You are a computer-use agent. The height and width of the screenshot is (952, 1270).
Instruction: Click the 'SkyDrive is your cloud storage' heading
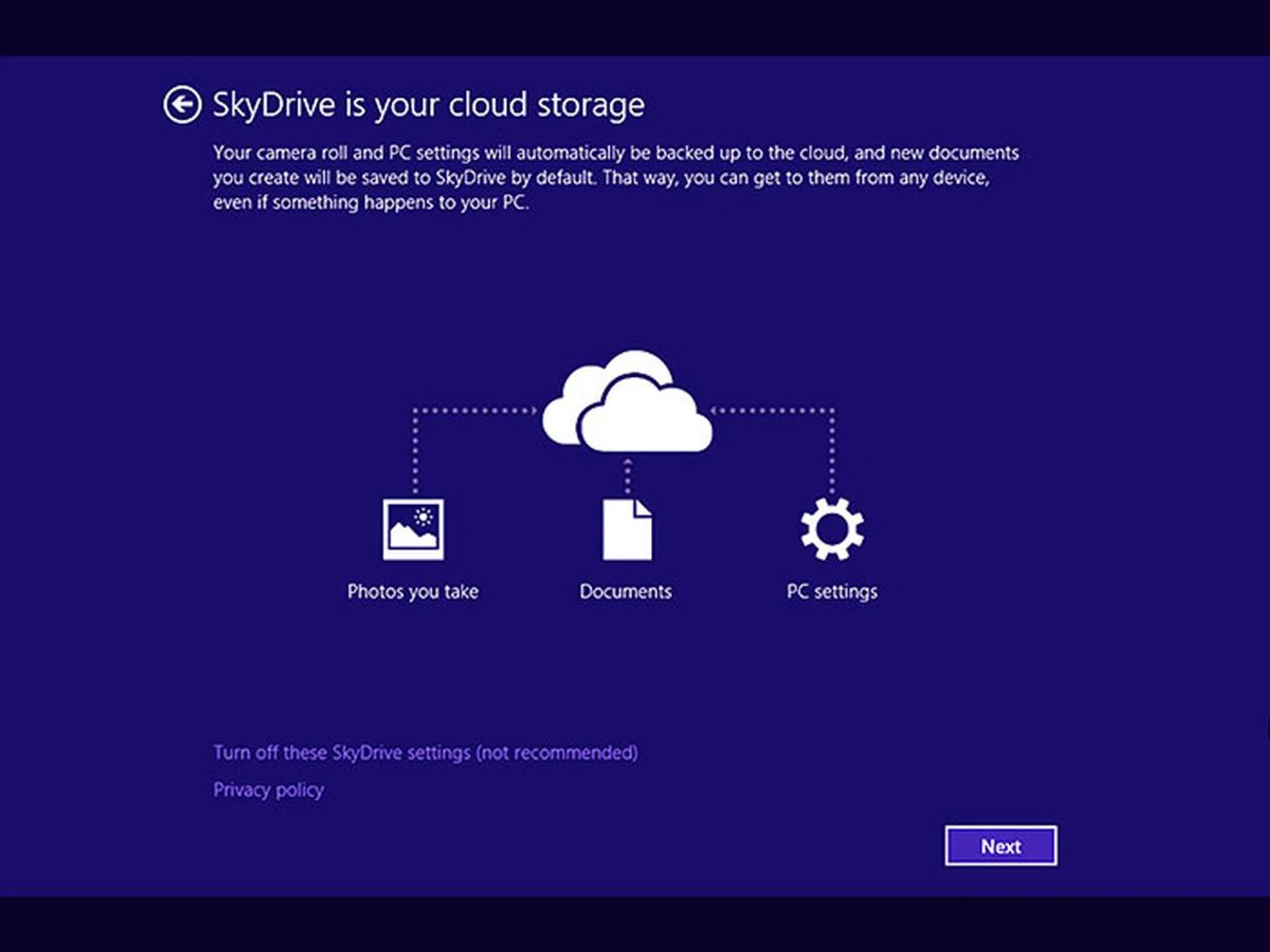(x=428, y=104)
